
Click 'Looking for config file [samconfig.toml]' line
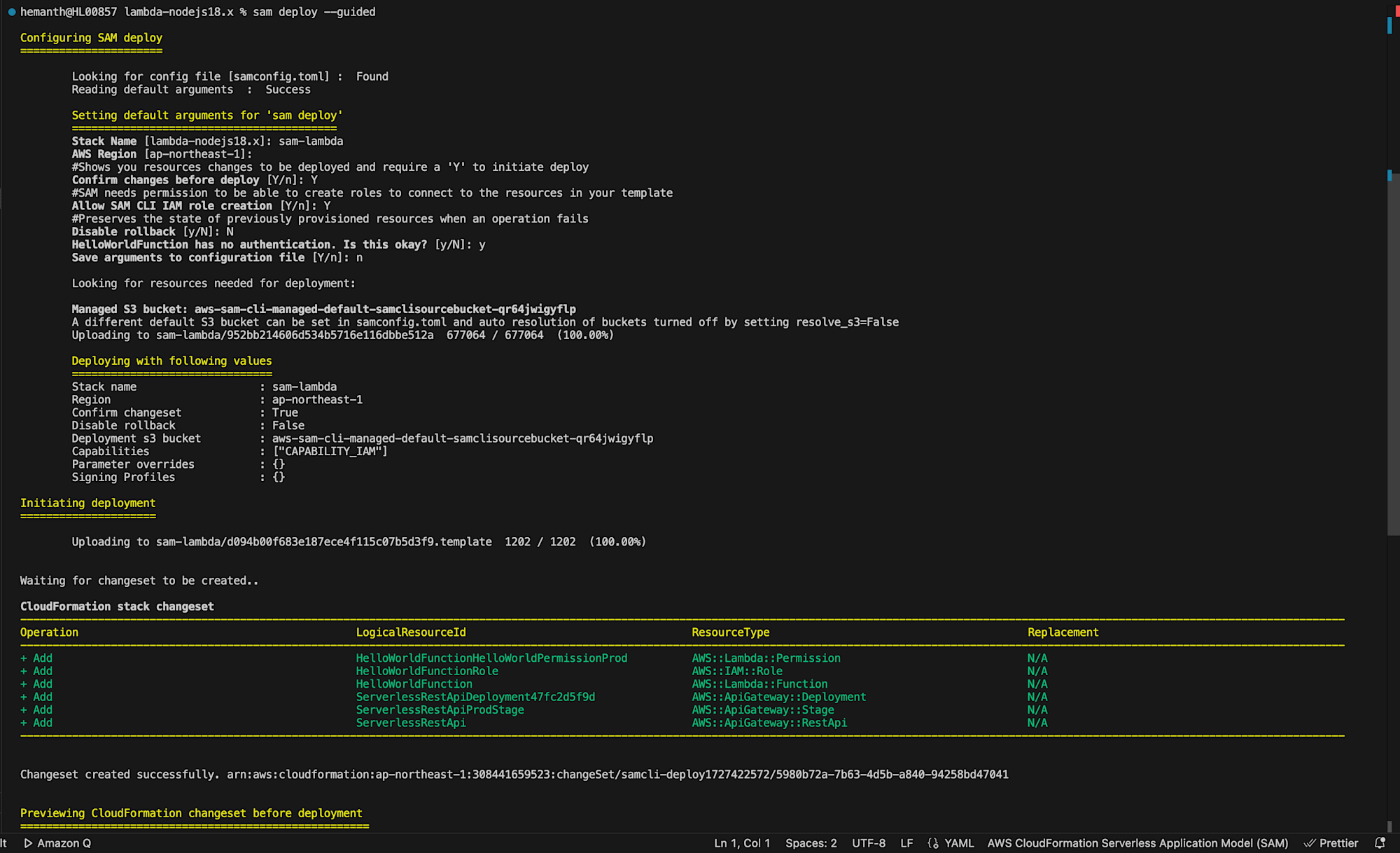coord(230,76)
